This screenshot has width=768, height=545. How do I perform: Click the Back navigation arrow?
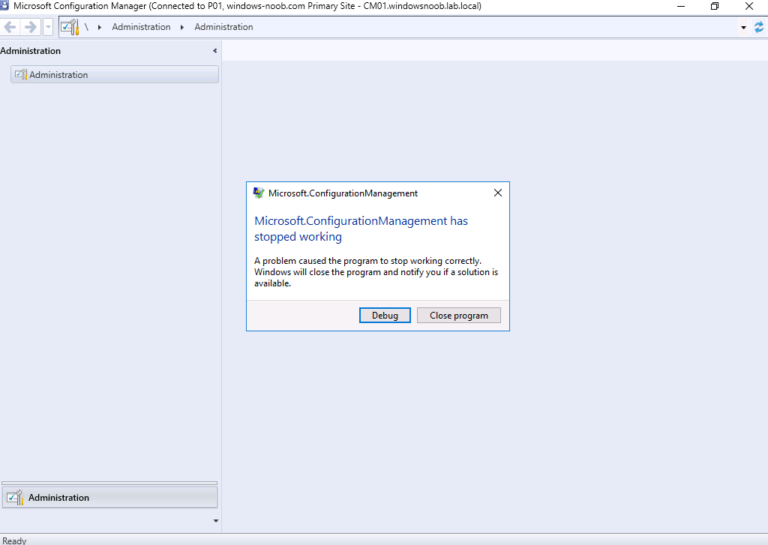pos(11,27)
